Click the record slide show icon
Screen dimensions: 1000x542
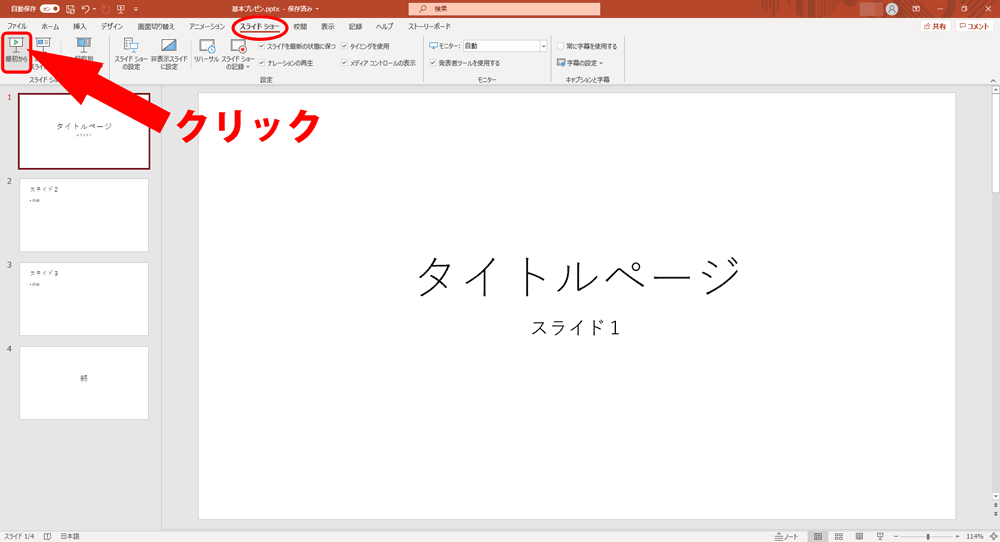pyautogui.click(x=238, y=46)
